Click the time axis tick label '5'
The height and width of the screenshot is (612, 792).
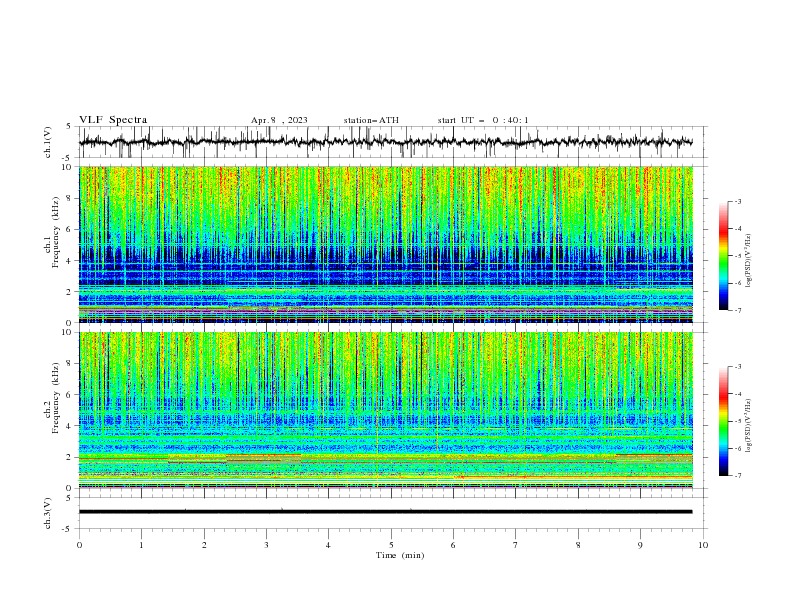[391, 545]
